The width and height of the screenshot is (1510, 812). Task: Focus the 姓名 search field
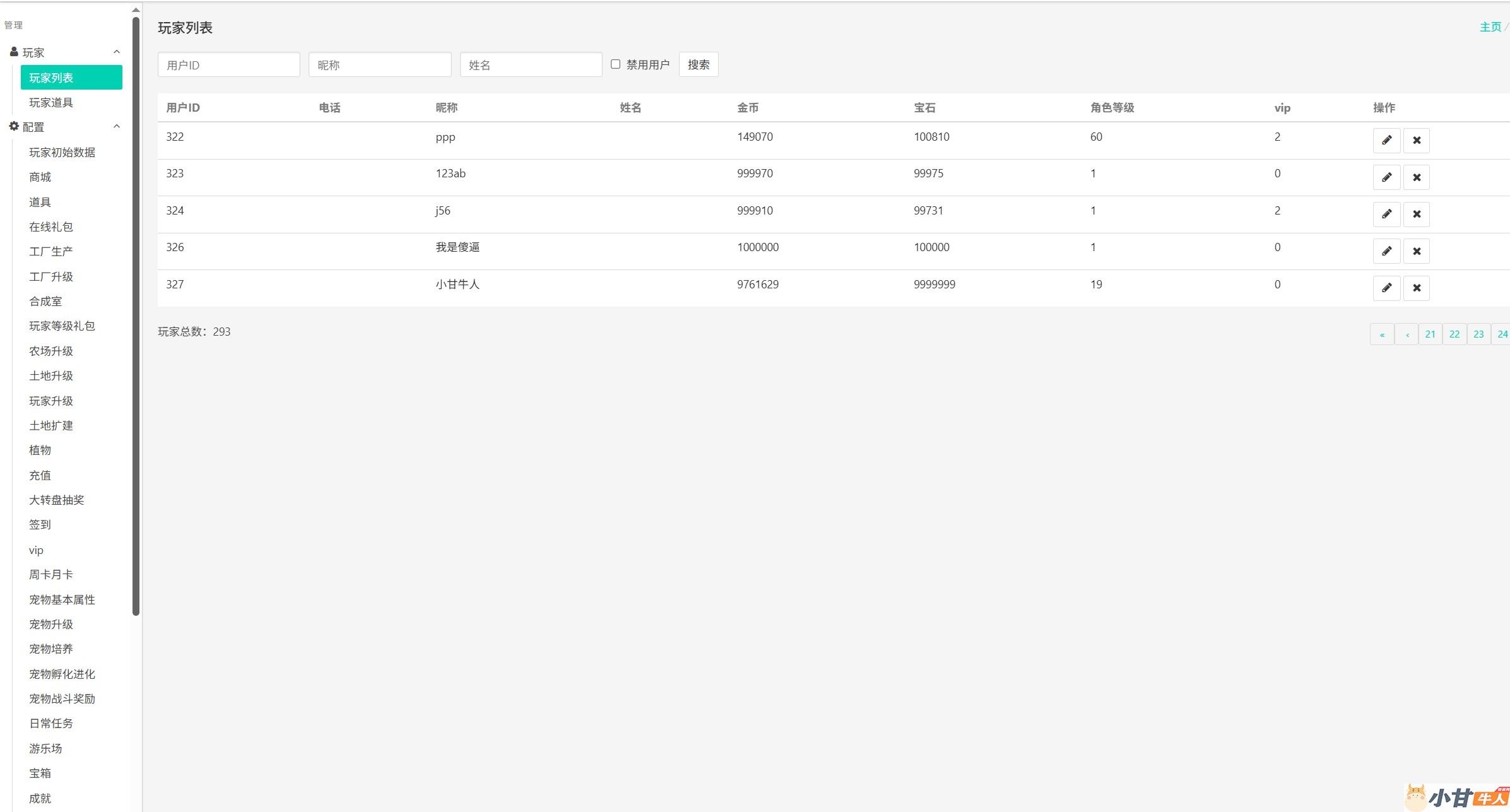pos(531,64)
